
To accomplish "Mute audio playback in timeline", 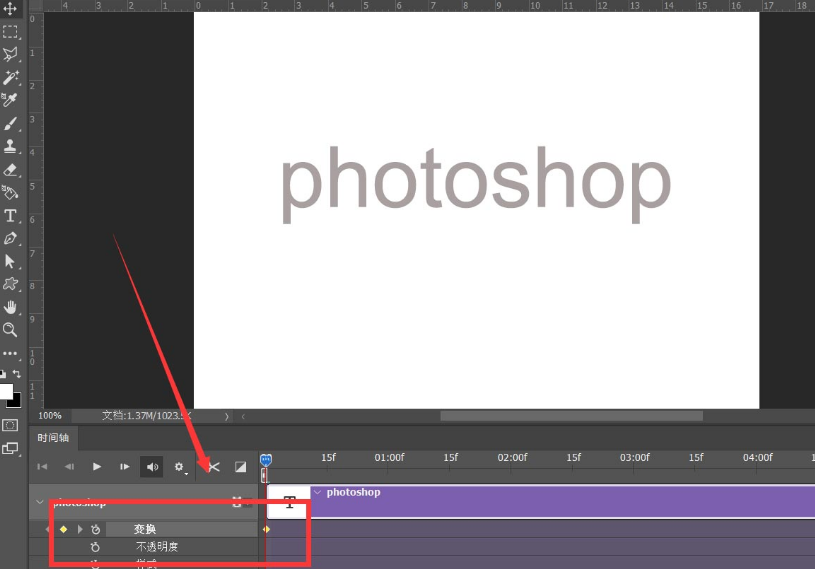I will coord(152,466).
